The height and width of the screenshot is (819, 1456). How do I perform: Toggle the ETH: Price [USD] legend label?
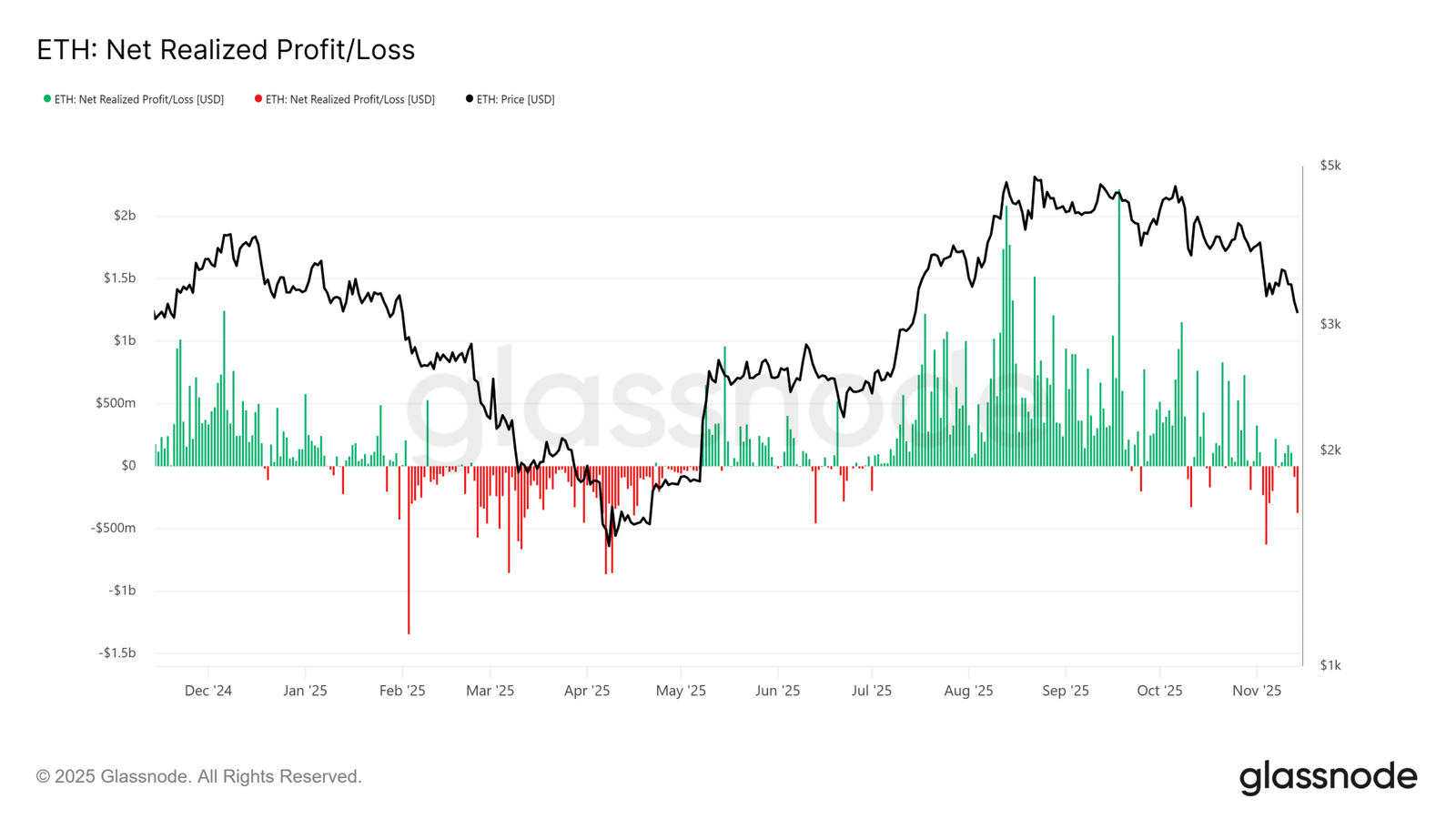tap(516, 99)
